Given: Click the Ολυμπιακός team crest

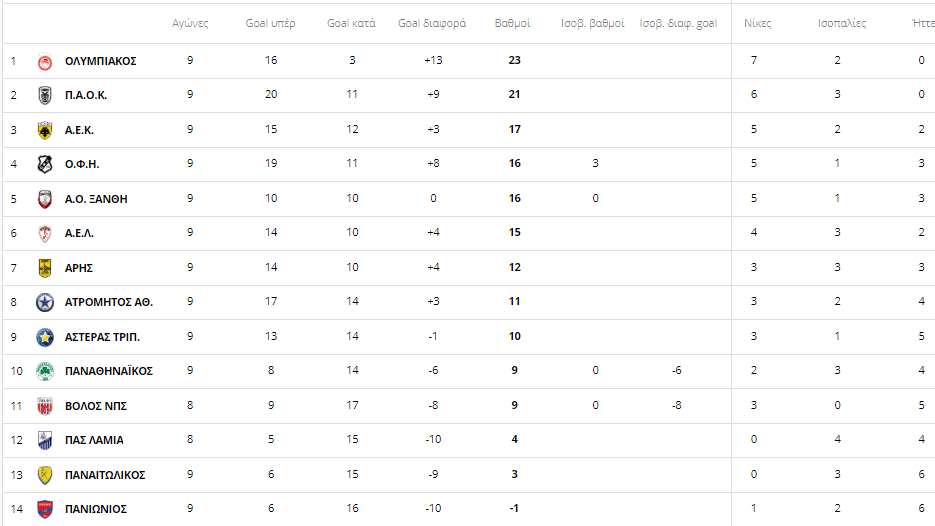Looking at the screenshot, I should (x=45, y=61).
